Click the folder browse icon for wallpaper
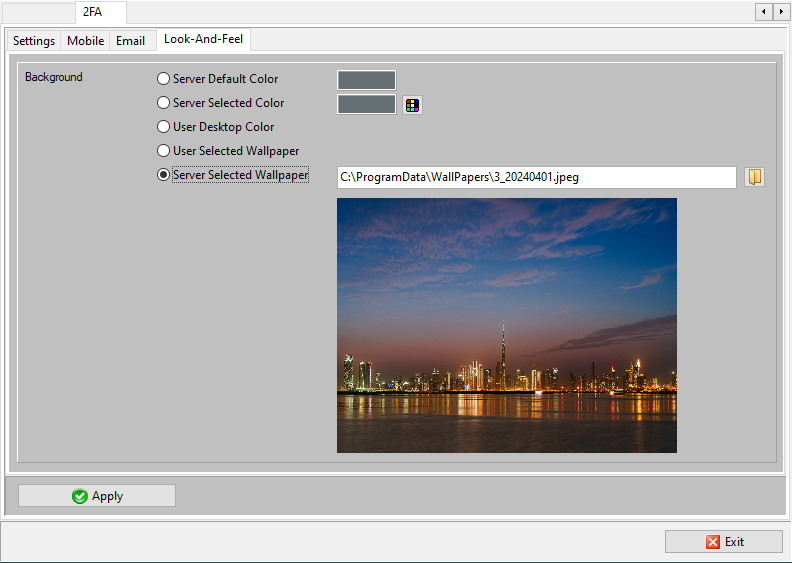The height and width of the screenshot is (563, 792). [755, 177]
